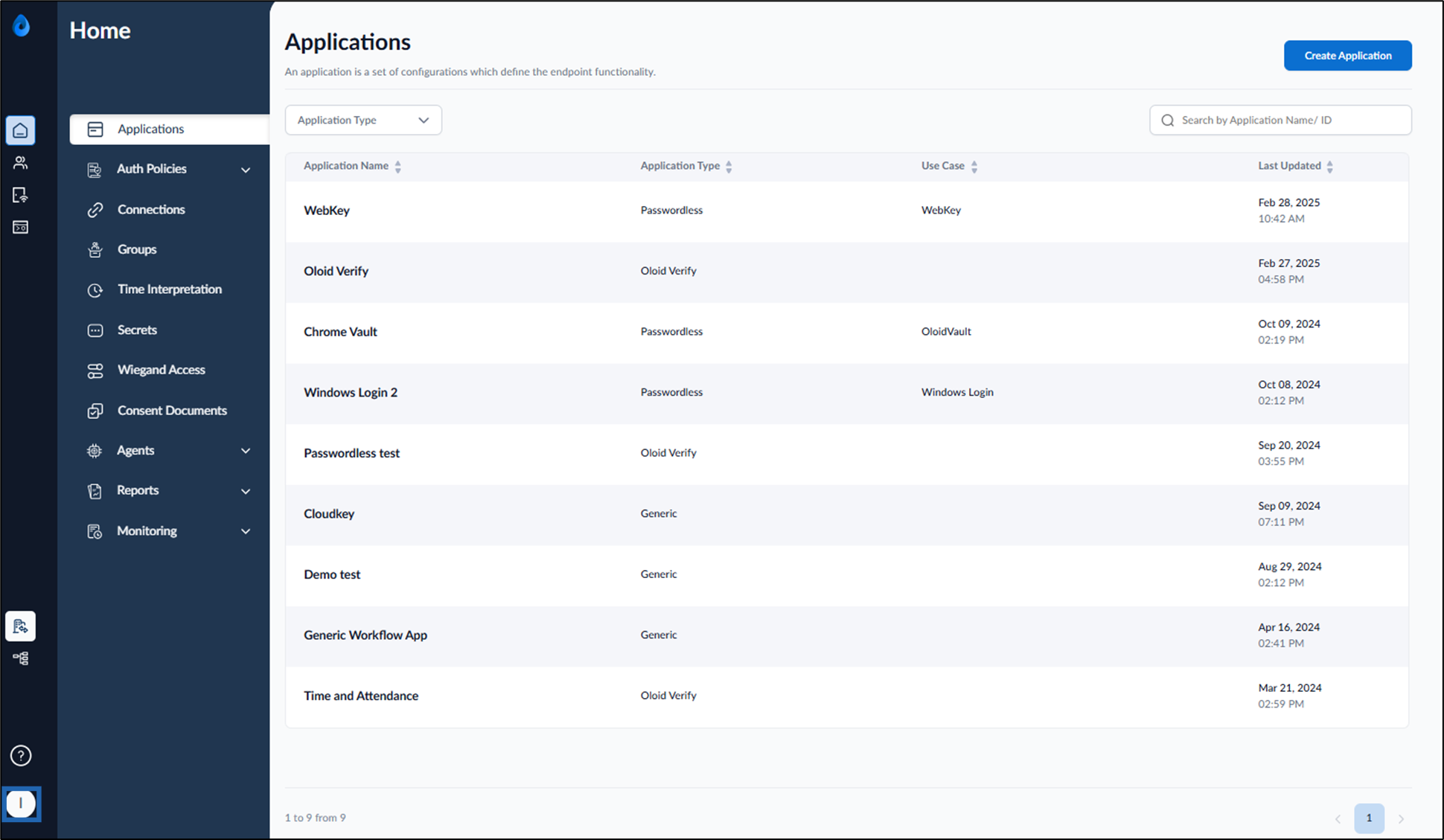Click the highlighted document settings rail icon
The width and height of the screenshot is (1444, 840).
point(20,626)
